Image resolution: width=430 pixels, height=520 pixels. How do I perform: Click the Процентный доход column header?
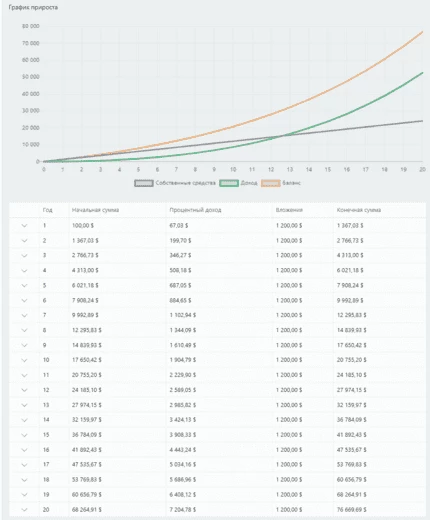coord(195,210)
